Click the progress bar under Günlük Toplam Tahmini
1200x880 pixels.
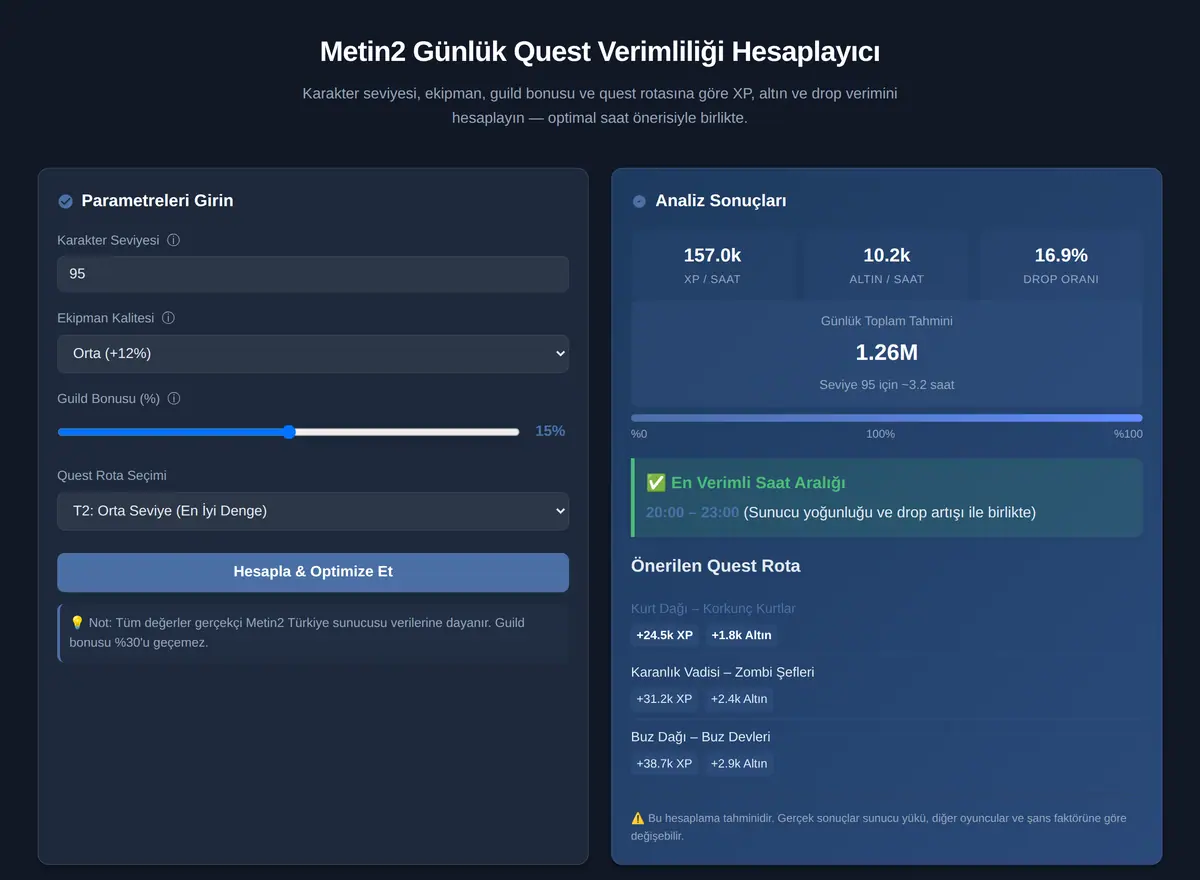tap(887, 418)
